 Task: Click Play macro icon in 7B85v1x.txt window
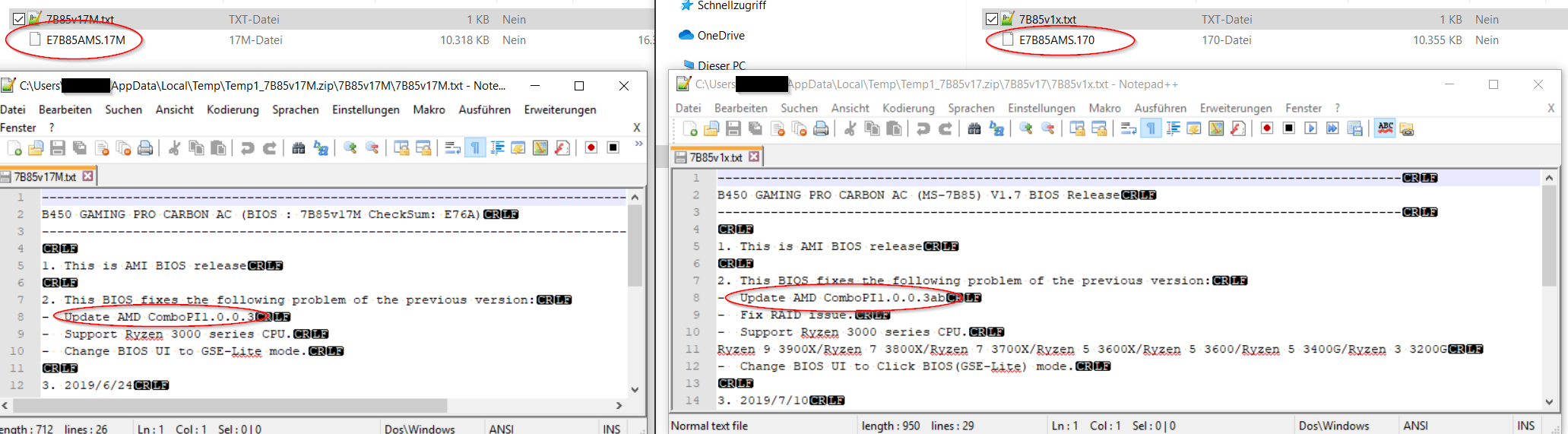tap(1311, 128)
